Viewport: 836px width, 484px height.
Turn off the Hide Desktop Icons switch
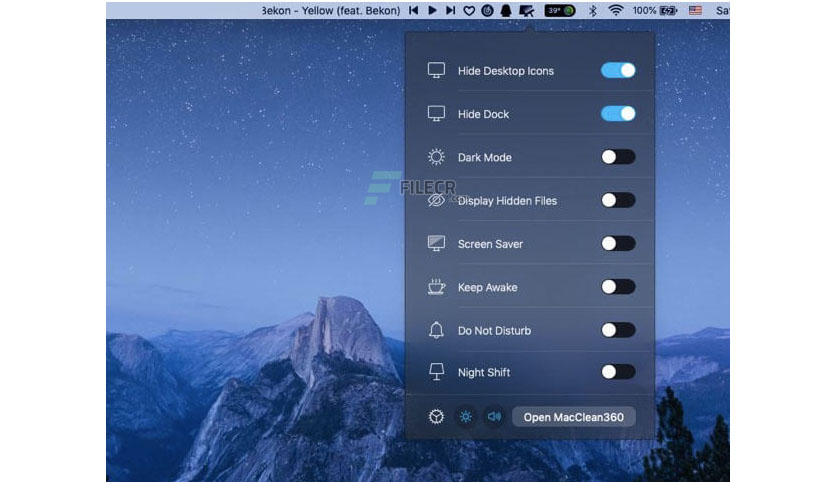(x=618, y=70)
